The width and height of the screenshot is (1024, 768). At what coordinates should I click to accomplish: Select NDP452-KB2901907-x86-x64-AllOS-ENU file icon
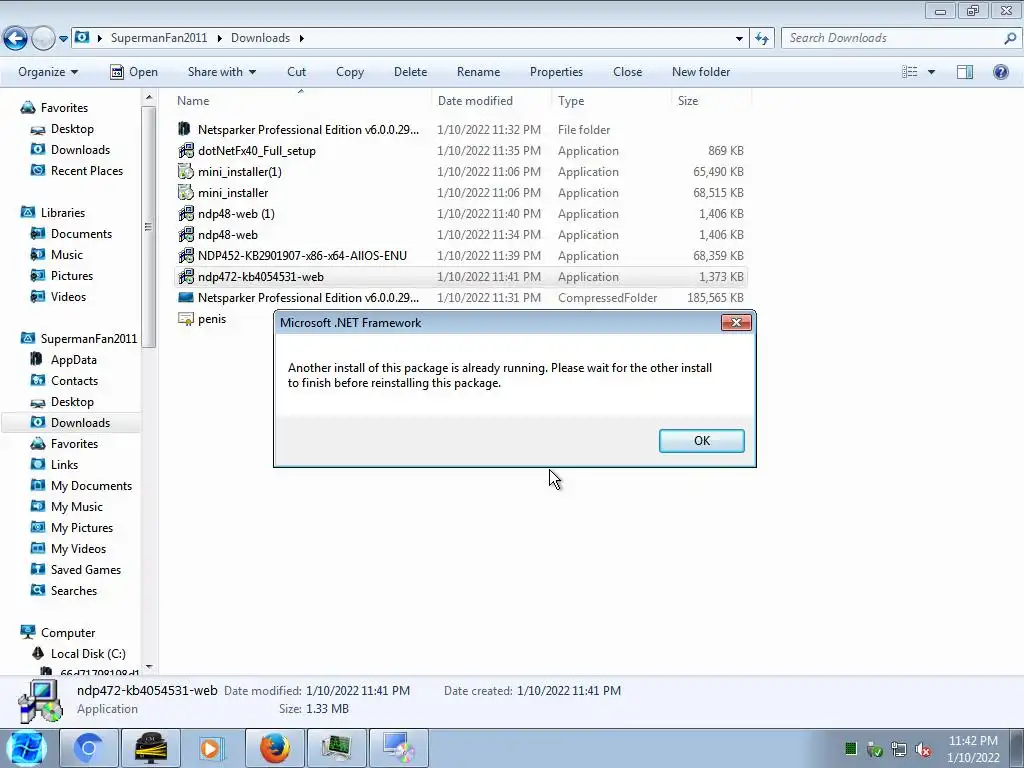tap(186, 255)
